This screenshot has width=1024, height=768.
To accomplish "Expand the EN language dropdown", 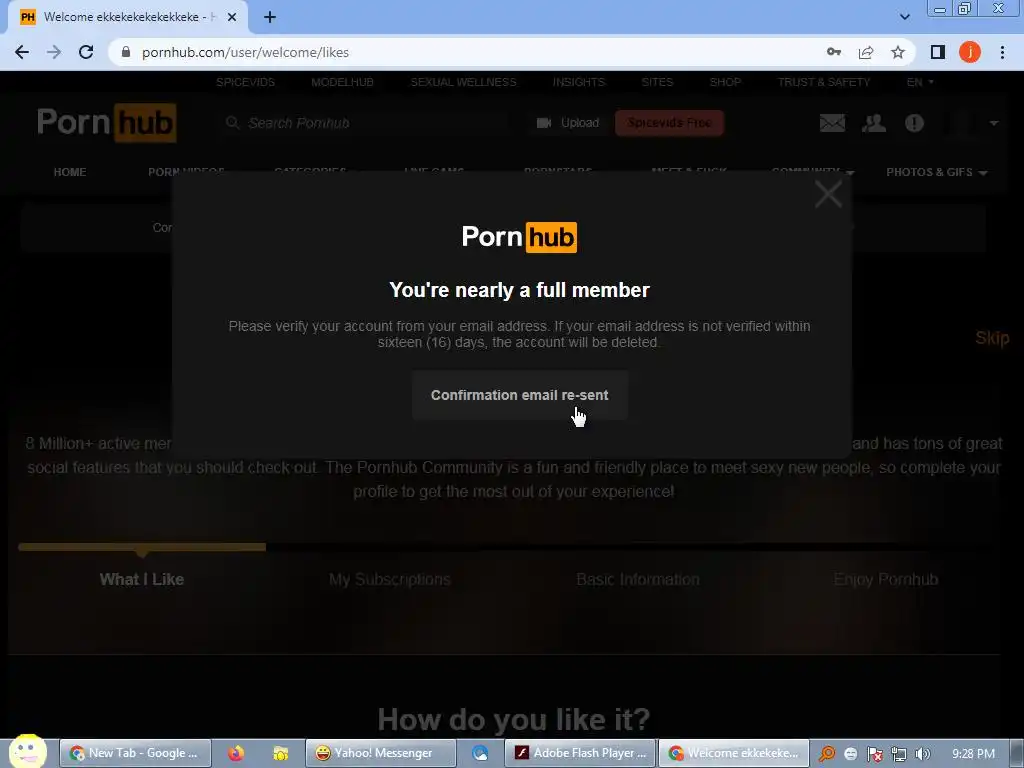I will 920,82.
